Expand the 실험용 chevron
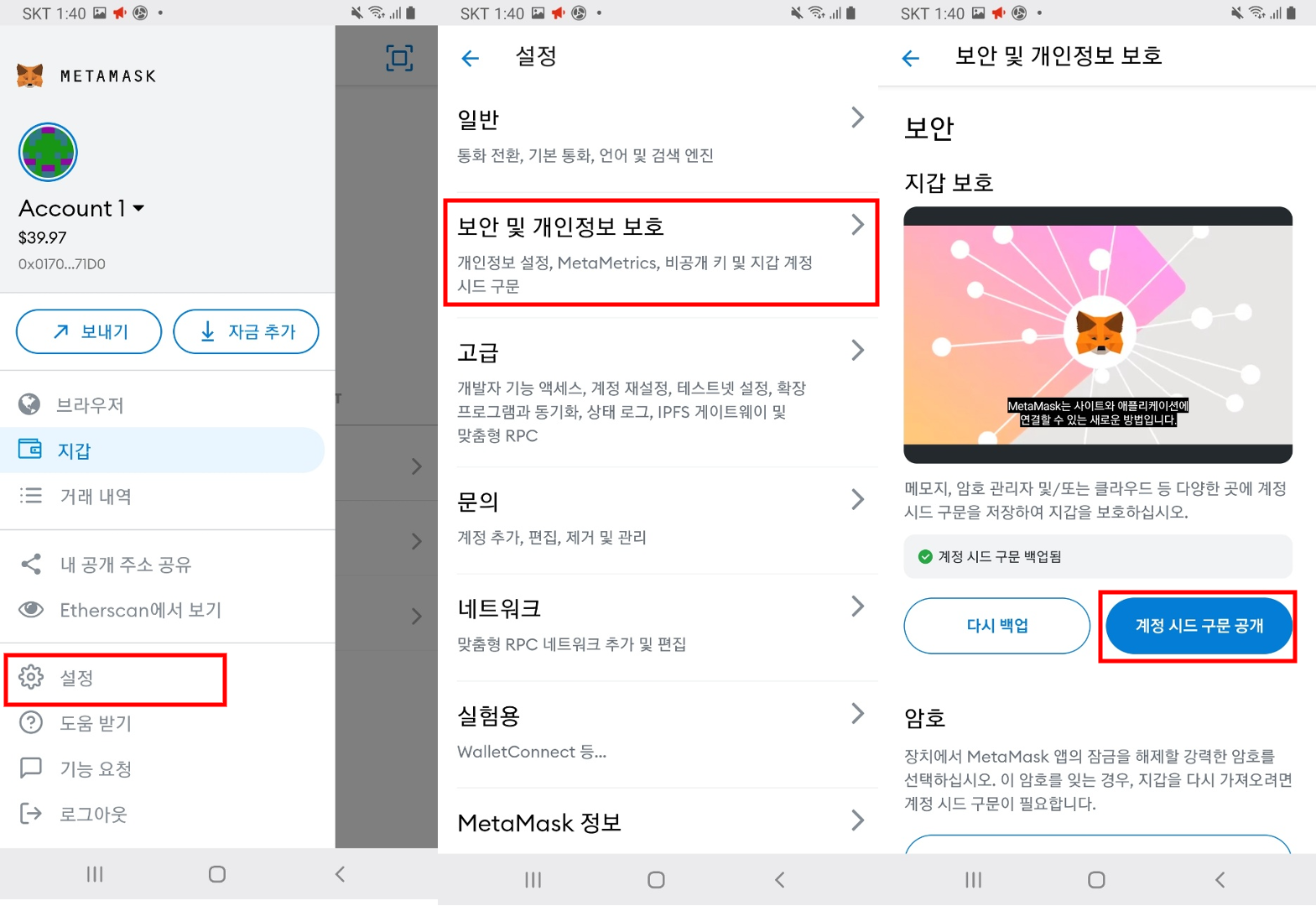Screen dimensions: 1316x906 click(857, 713)
